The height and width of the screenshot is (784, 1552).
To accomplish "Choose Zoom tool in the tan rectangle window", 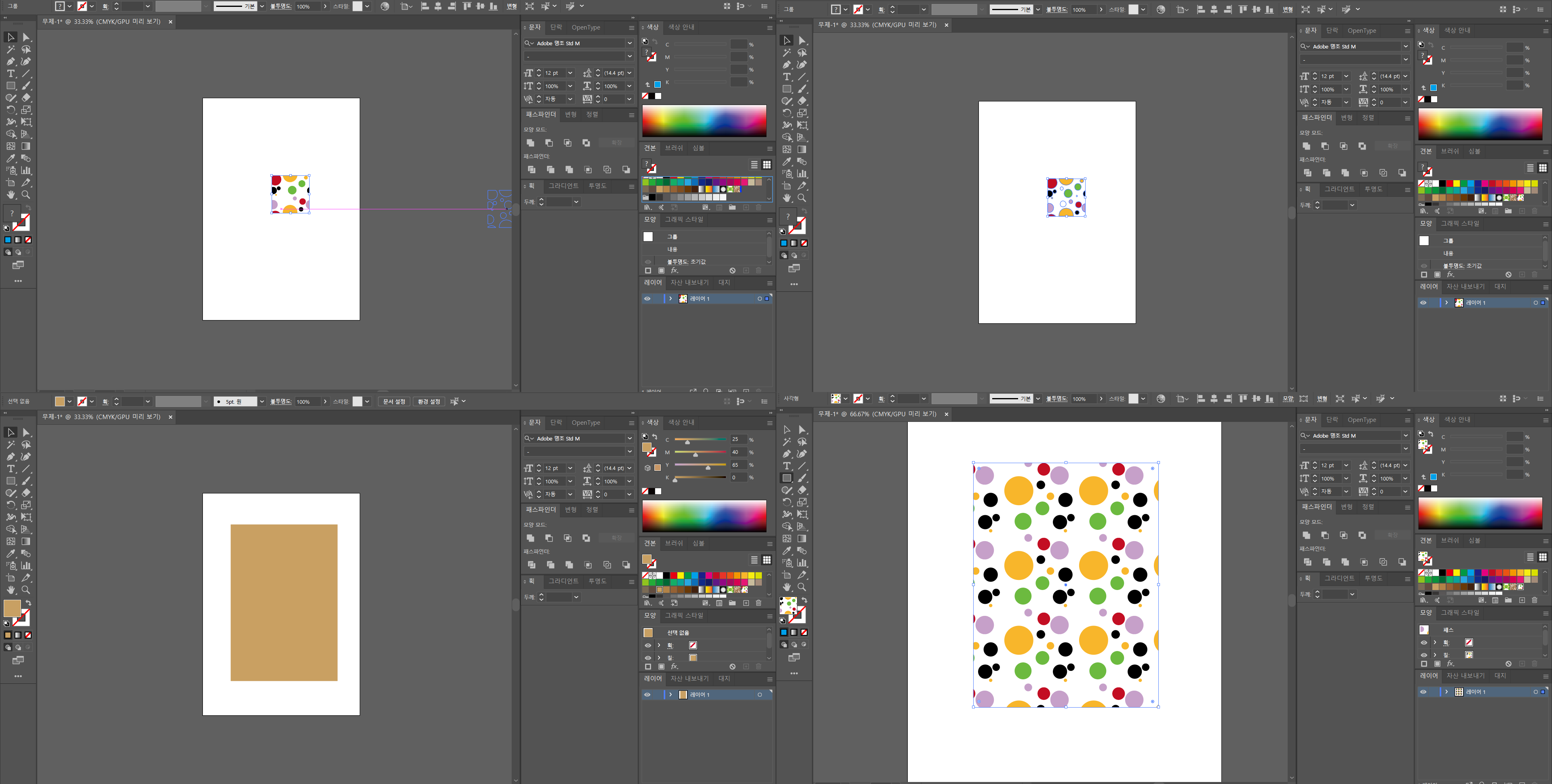I will pyautogui.click(x=26, y=590).
